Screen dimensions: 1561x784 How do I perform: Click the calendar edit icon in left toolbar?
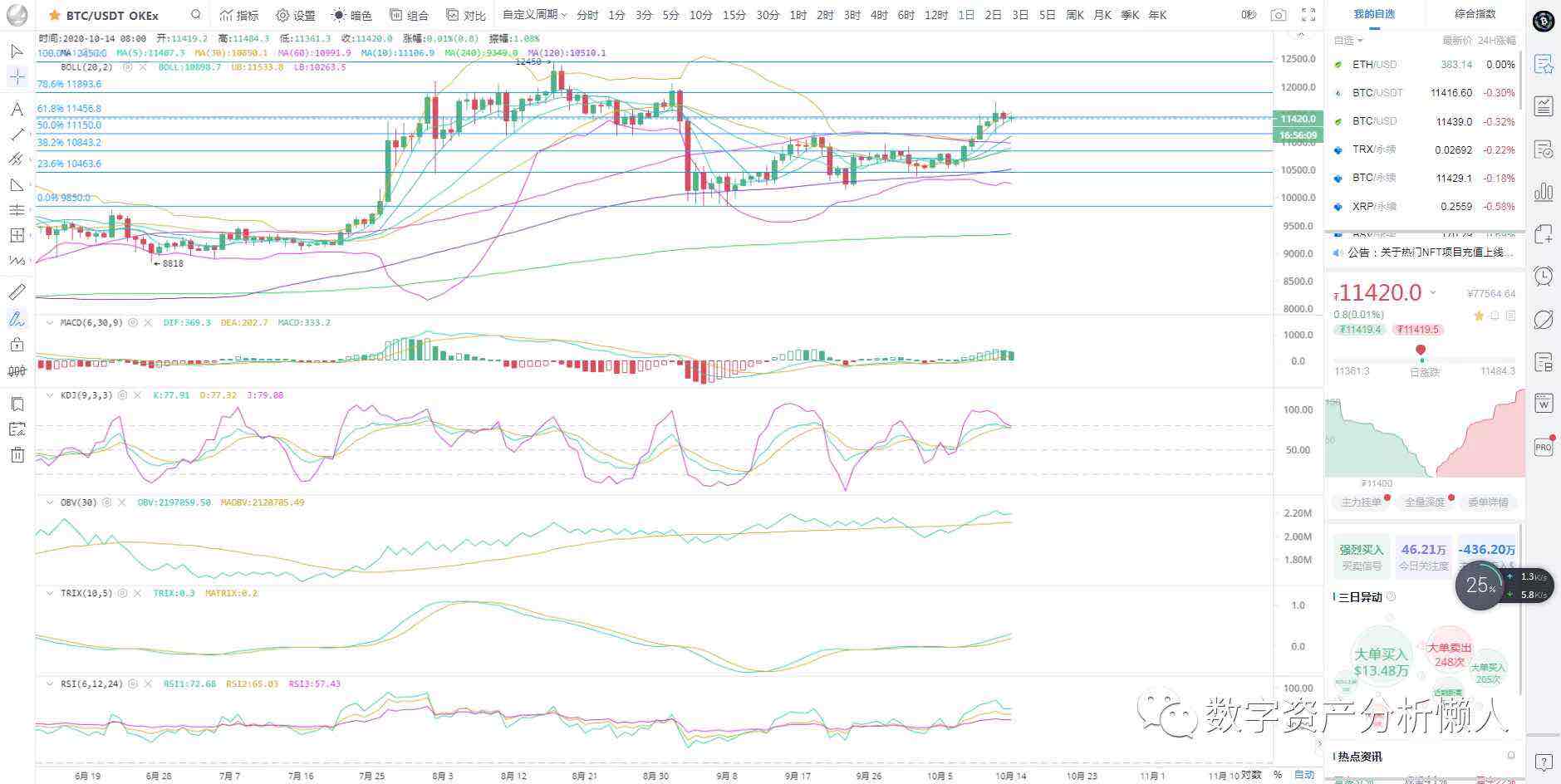(x=17, y=429)
